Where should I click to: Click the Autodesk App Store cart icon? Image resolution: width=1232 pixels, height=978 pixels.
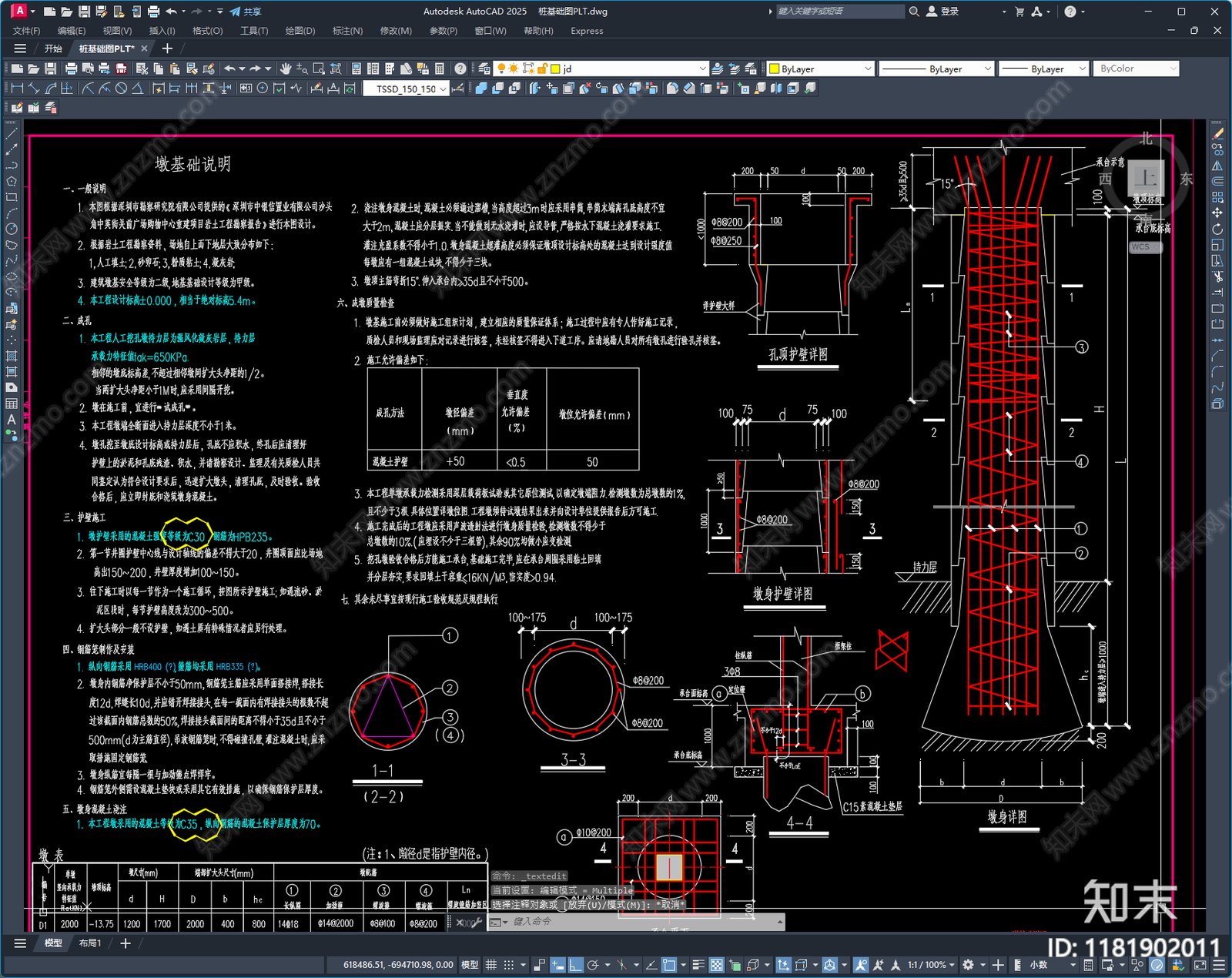click(x=1019, y=12)
